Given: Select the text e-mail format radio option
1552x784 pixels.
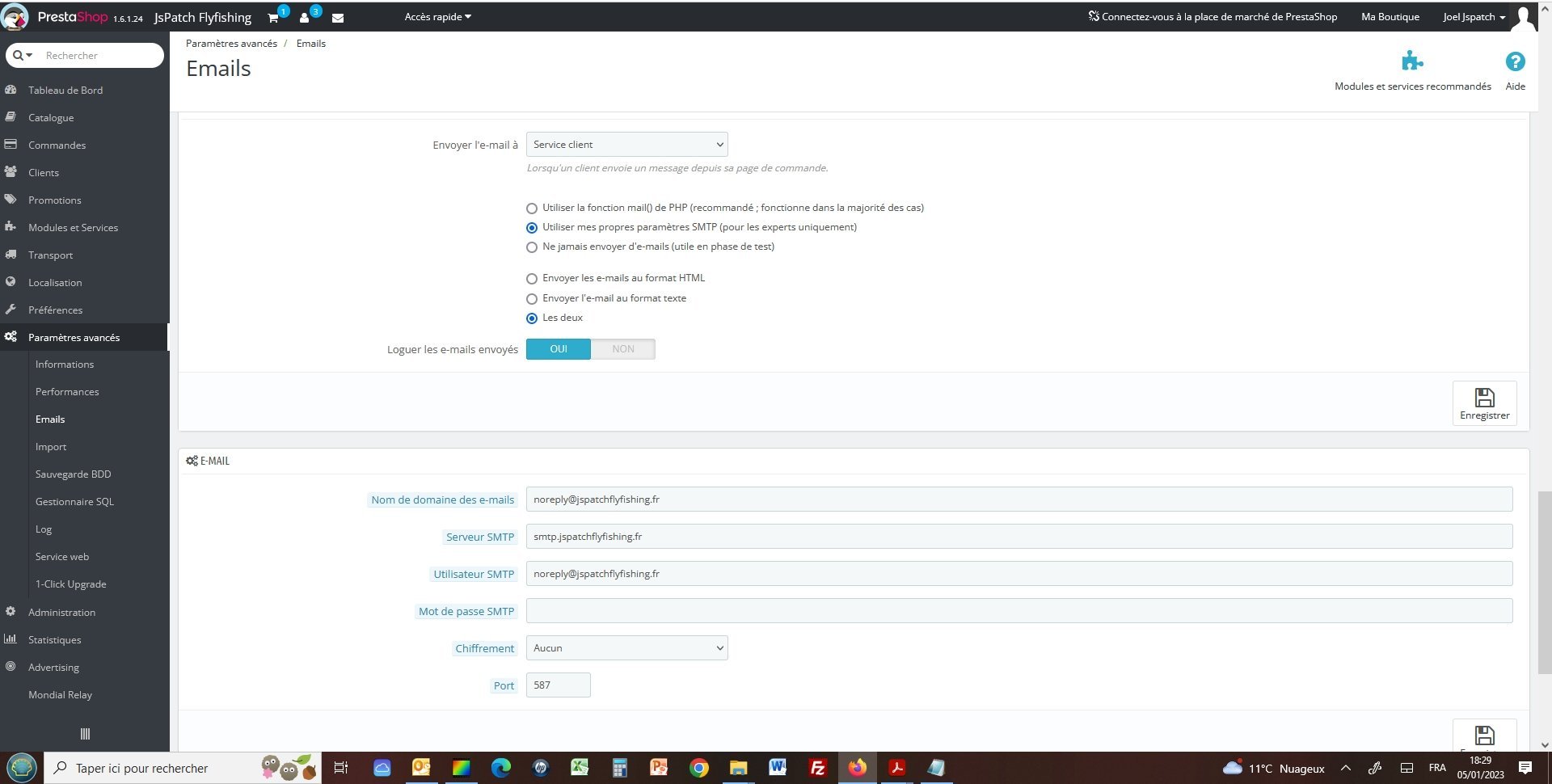Looking at the screenshot, I should 532,299.
